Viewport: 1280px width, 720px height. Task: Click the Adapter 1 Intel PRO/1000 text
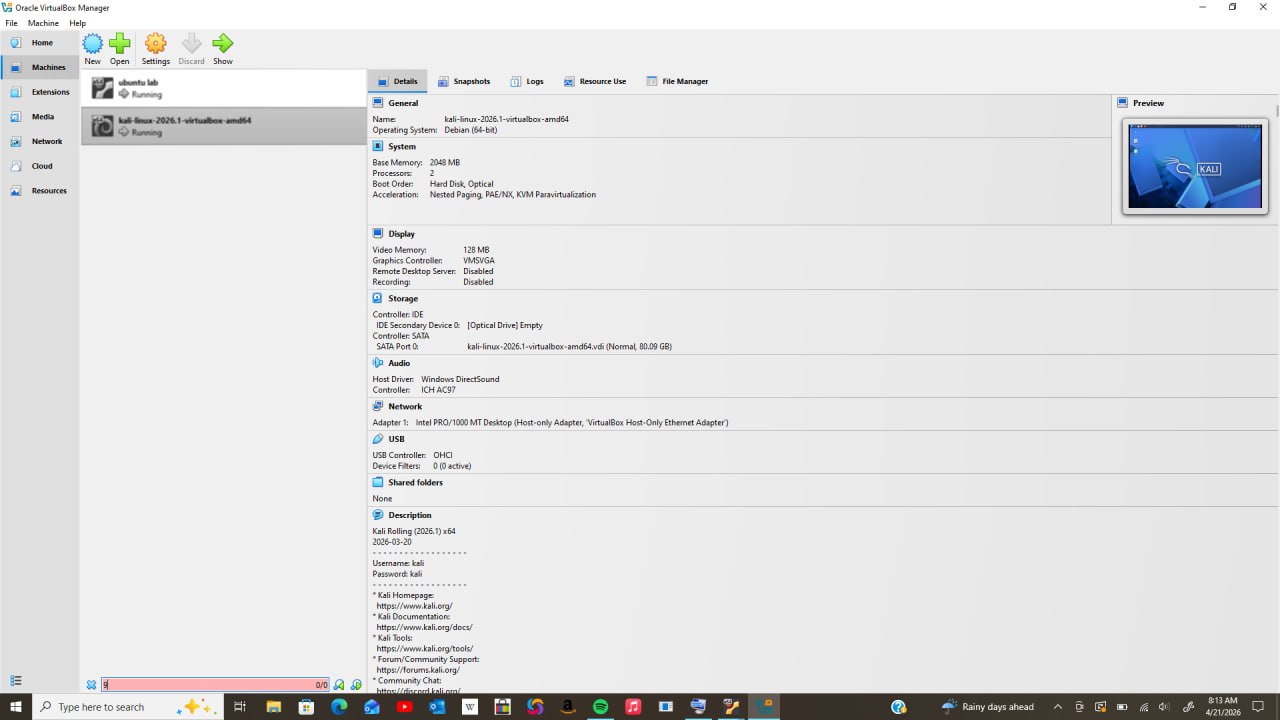click(572, 423)
